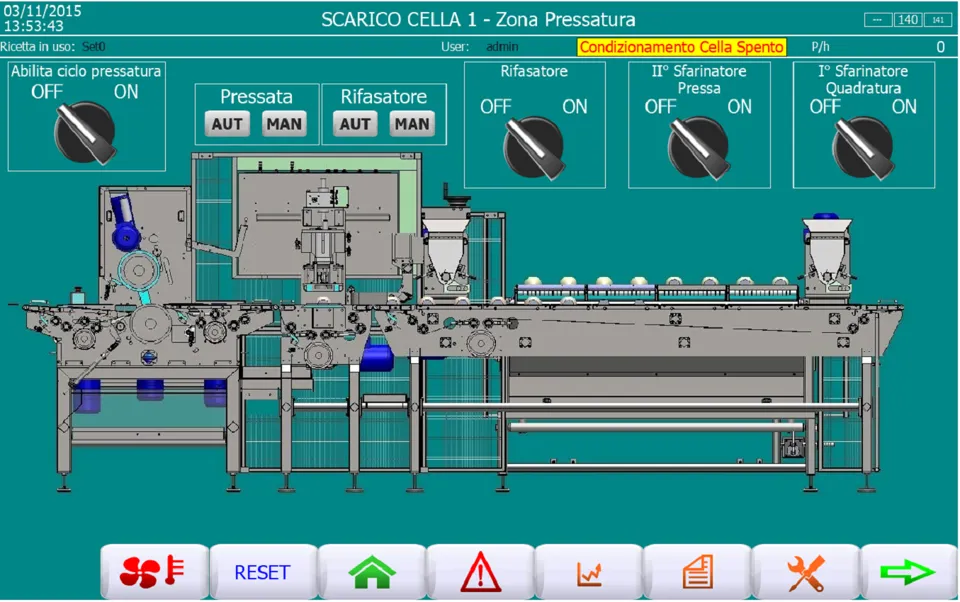The image size is (960, 602).
Task: Click the 'Pressata' heading above AUT/MAN
Action: click(257, 97)
